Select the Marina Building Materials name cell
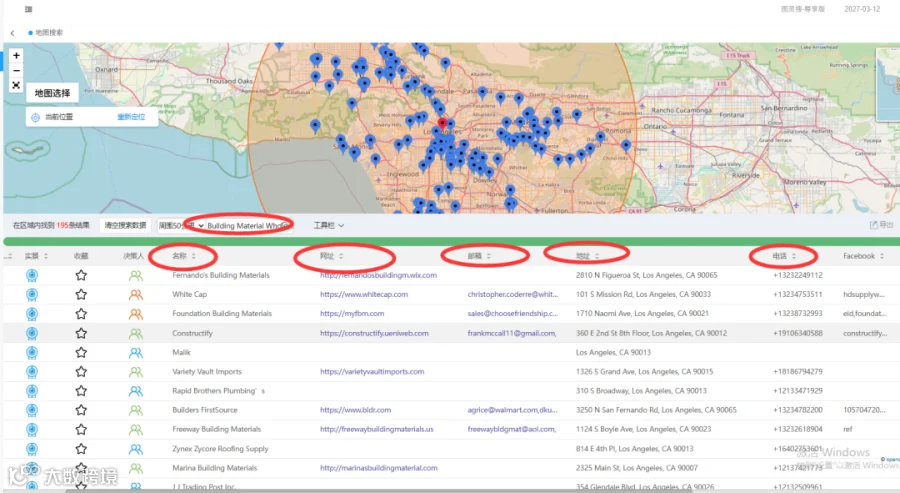 pos(215,468)
